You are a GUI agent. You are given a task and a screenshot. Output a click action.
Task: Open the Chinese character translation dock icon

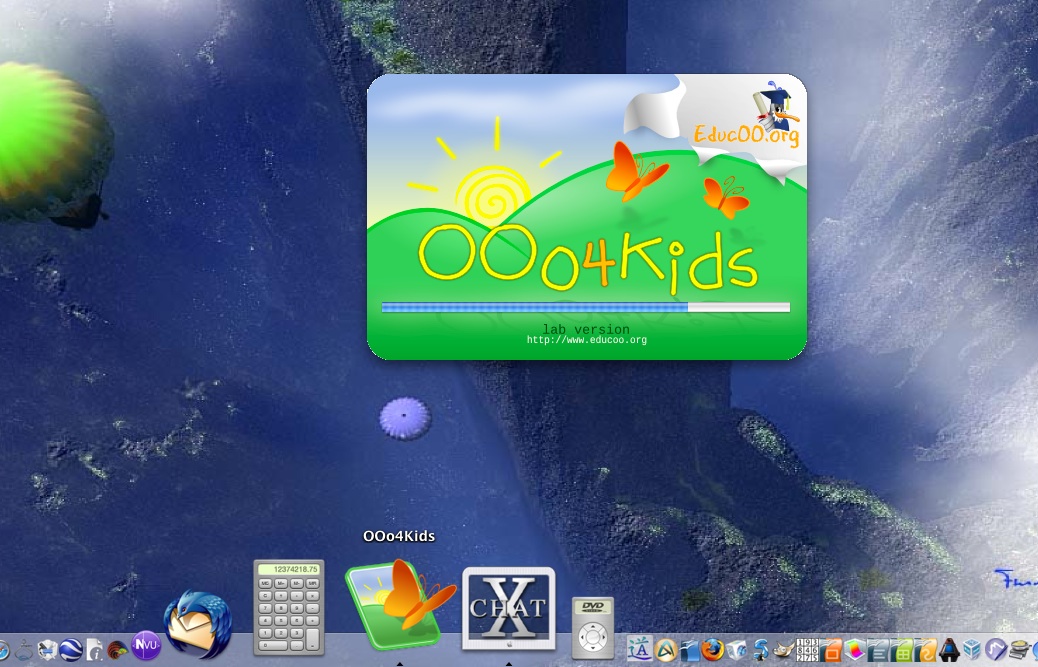639,648
